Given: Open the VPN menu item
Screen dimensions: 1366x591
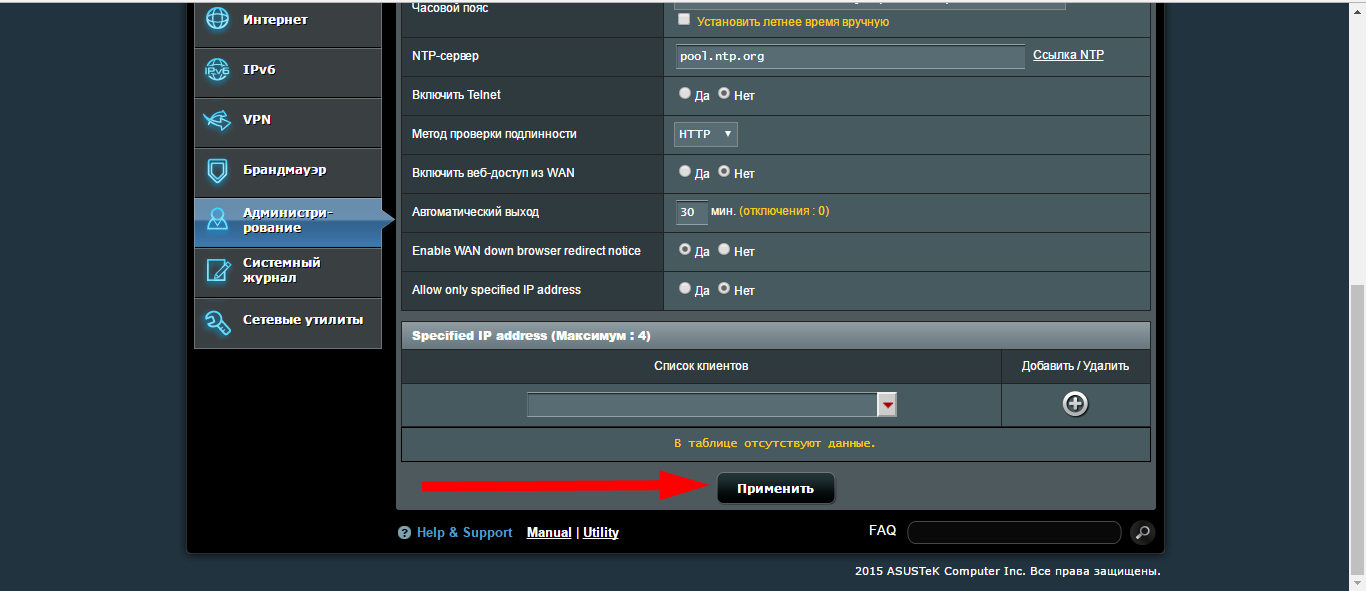Looking at the screenshot, I should pyautogui.click(x=288, y=122).
